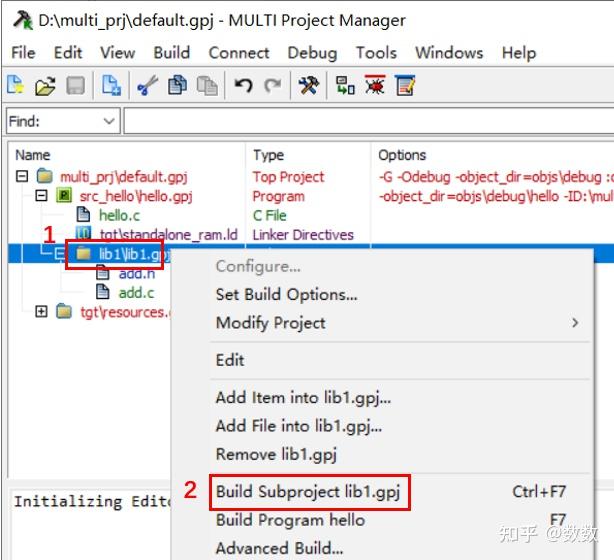
Task: Expand the tgt\resources tree node
Action: (41, 311)
